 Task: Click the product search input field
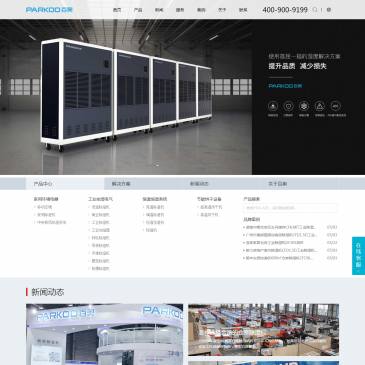pyautogui.click(x=290, y=208)
